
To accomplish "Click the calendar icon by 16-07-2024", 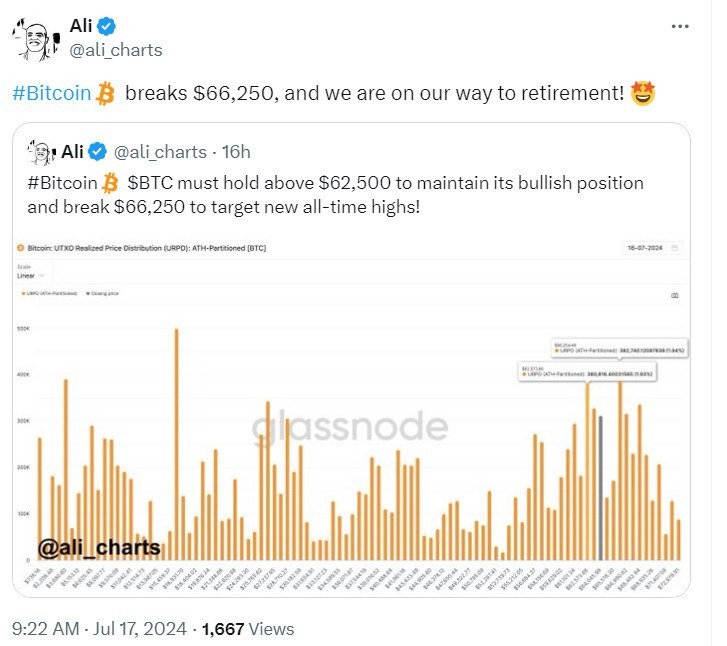I will 675,246.
